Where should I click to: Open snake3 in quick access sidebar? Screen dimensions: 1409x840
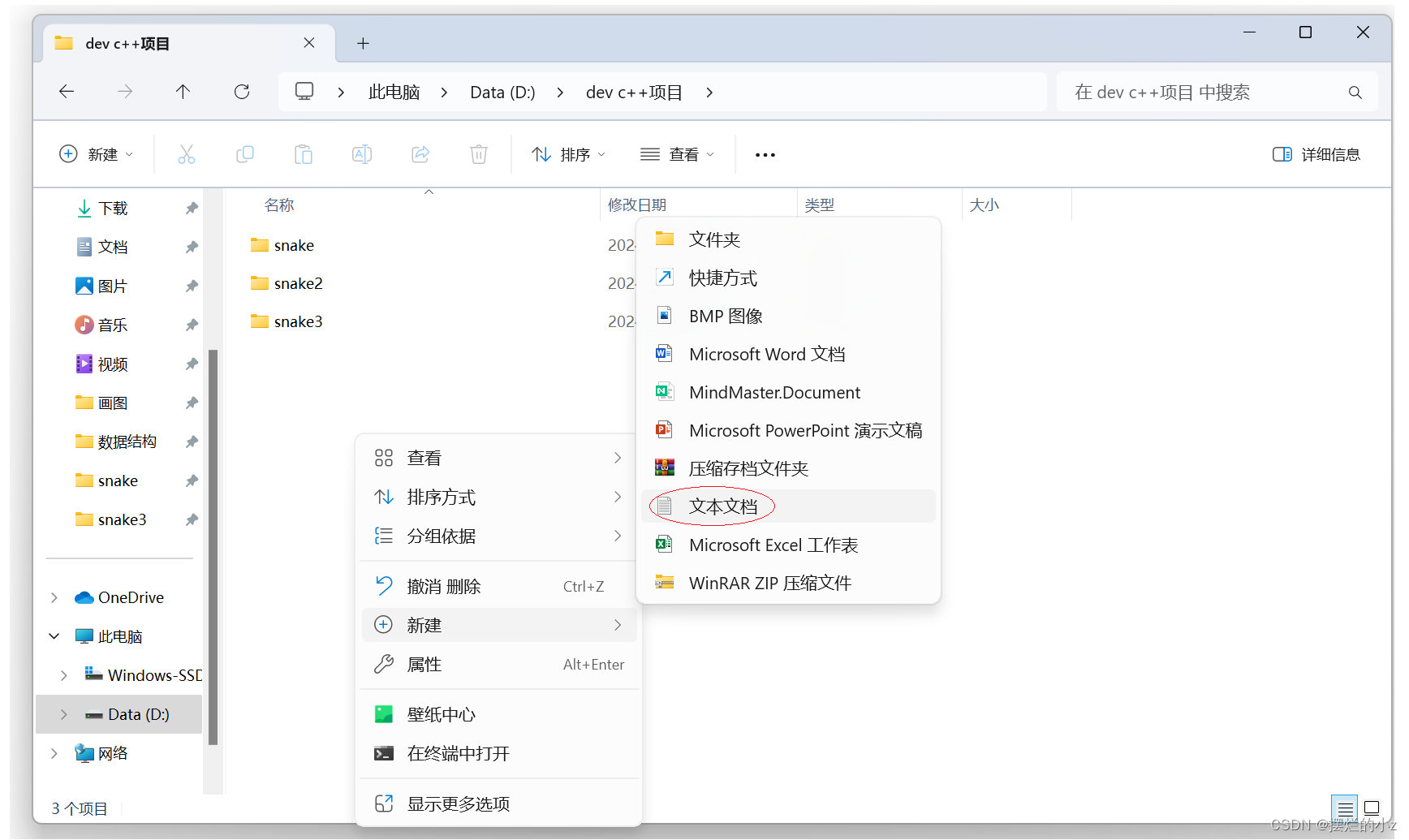(111, 519)
